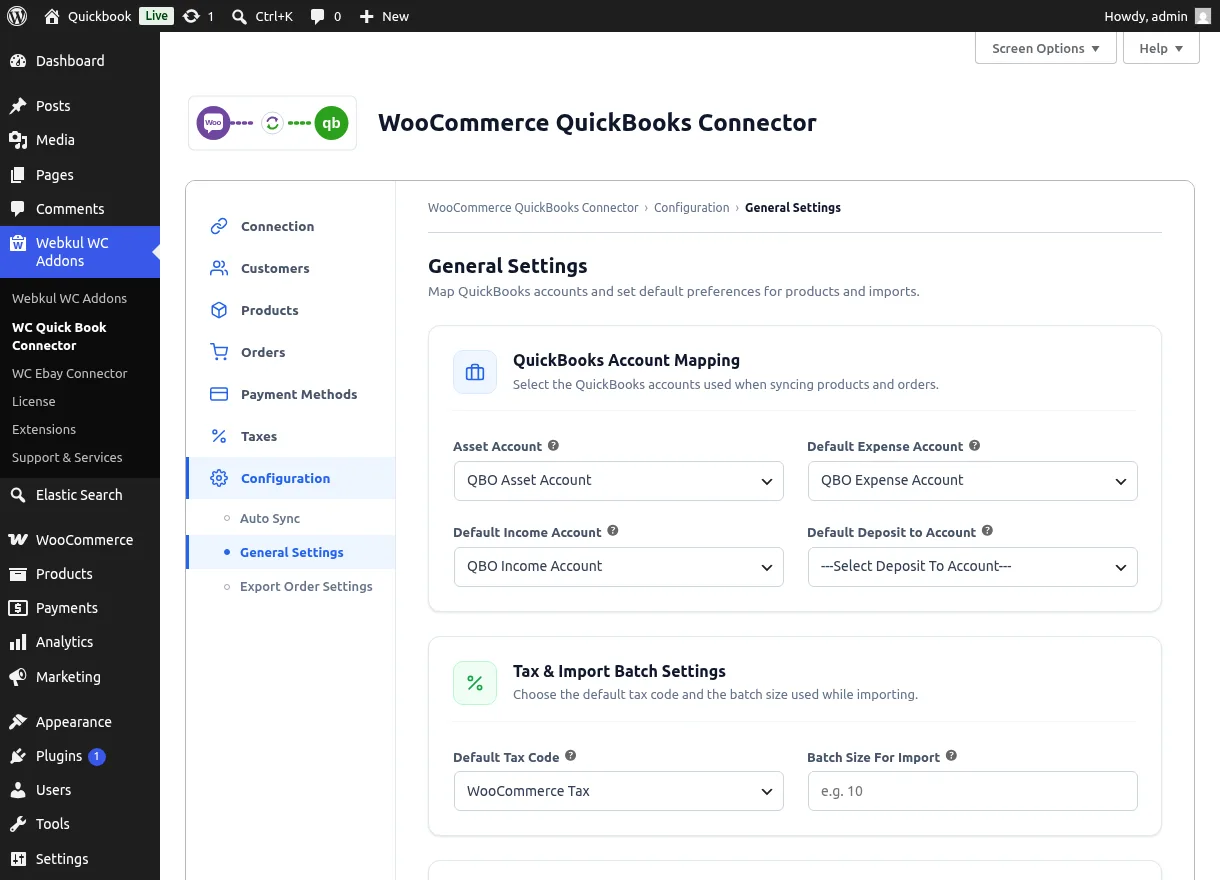Click the Configuration gear icon
Image resolution: width=1220 pixels, height=880 pixels.
219,478
